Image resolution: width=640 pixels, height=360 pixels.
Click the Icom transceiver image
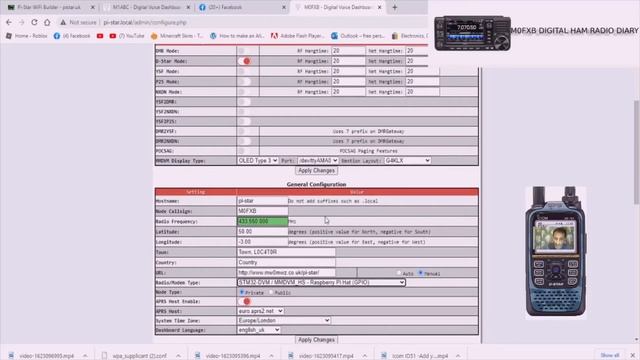pos(472,33)
